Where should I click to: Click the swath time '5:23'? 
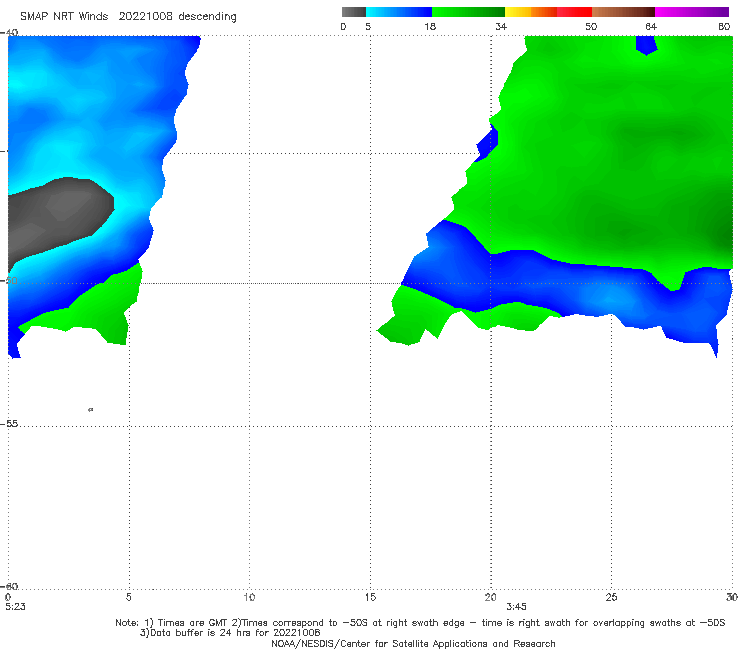point(15,607)
